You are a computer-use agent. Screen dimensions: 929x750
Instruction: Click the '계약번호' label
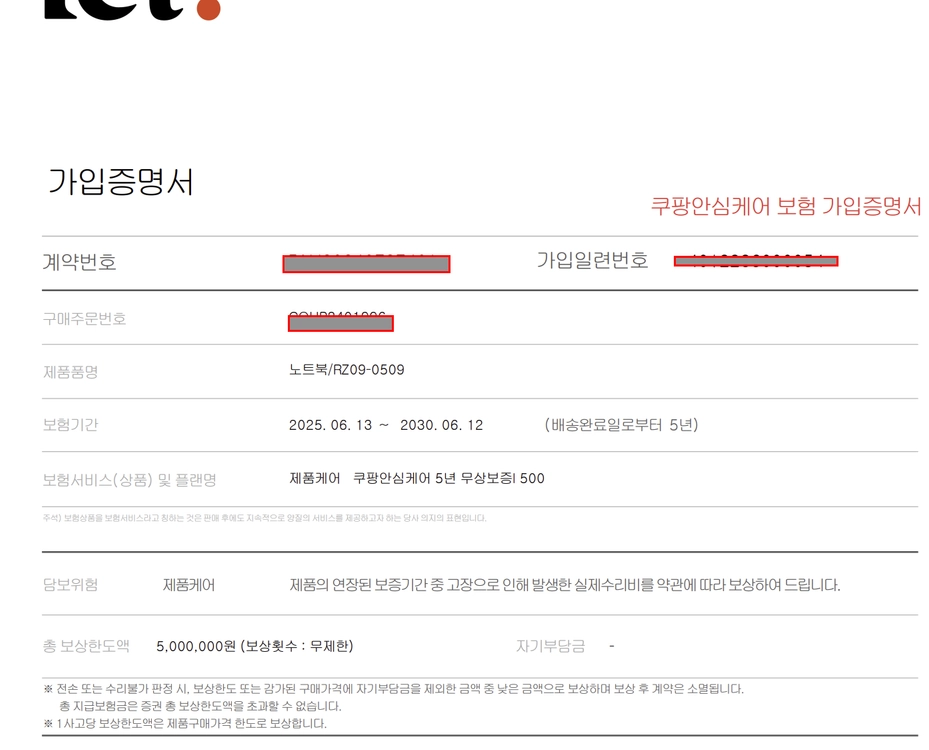click(x=79, y=262)
